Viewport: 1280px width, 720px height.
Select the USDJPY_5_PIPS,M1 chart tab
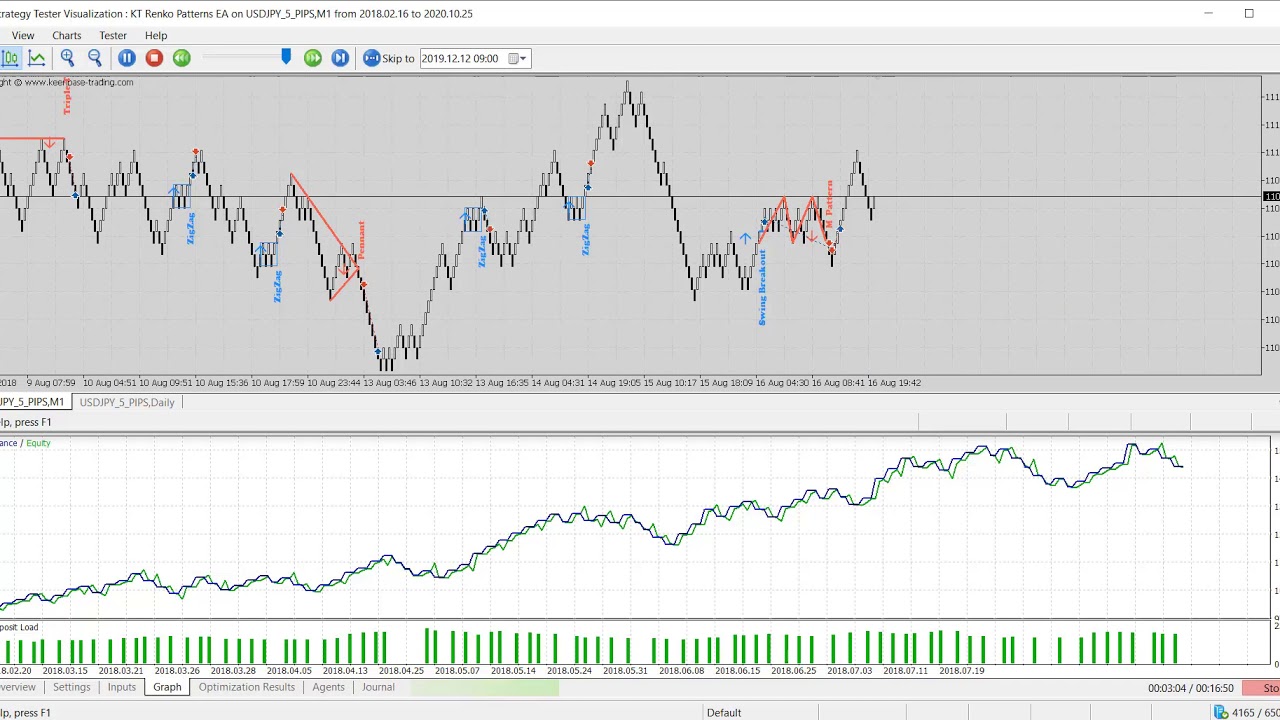click(x=33, y=402)
